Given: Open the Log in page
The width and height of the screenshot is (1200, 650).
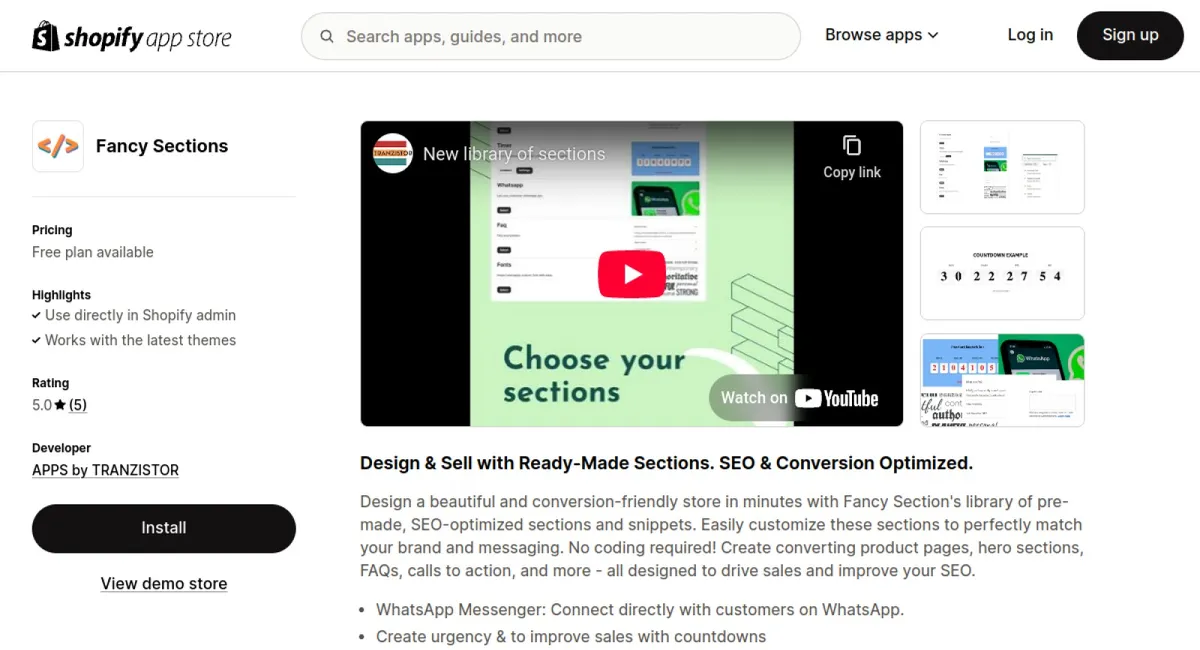Looking at the screenshot, I should click(1030, 35).
